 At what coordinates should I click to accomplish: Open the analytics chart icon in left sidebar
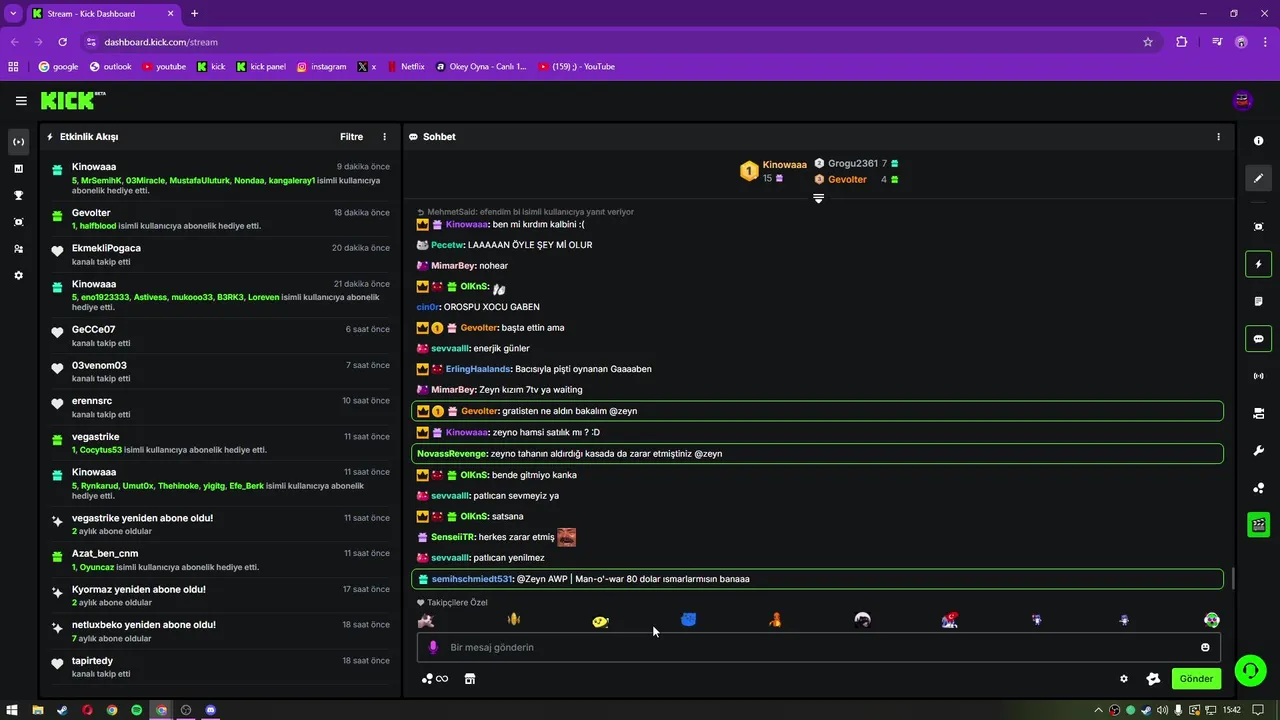[x=18, y=168]
